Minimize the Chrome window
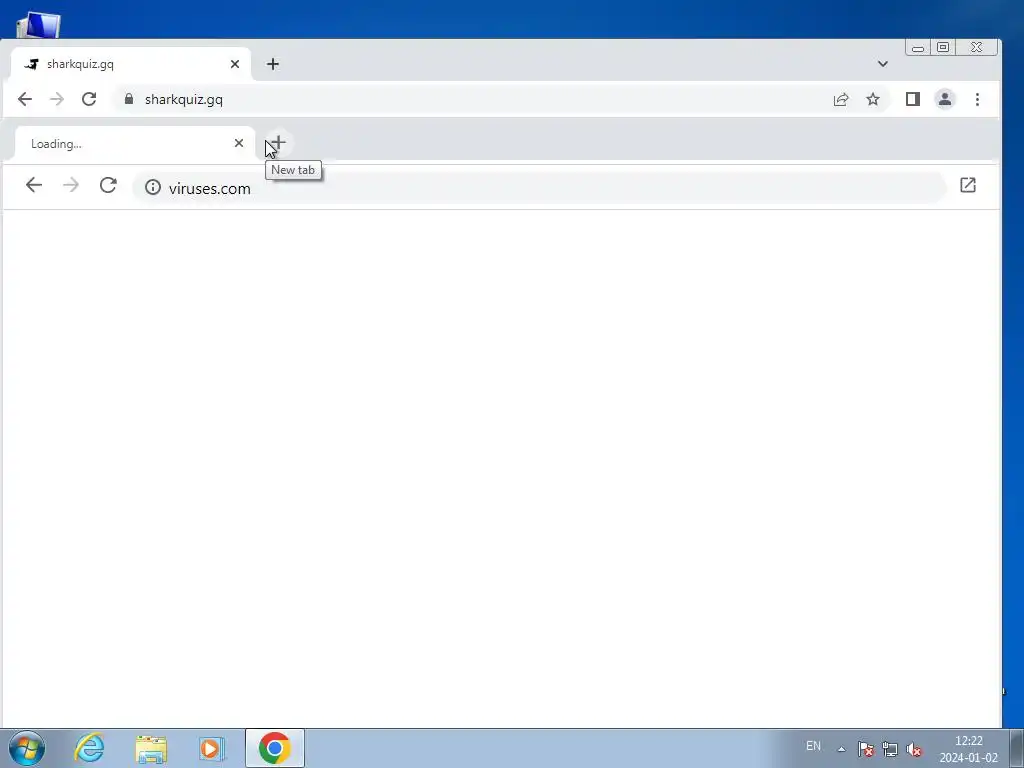 coord(918,48)
